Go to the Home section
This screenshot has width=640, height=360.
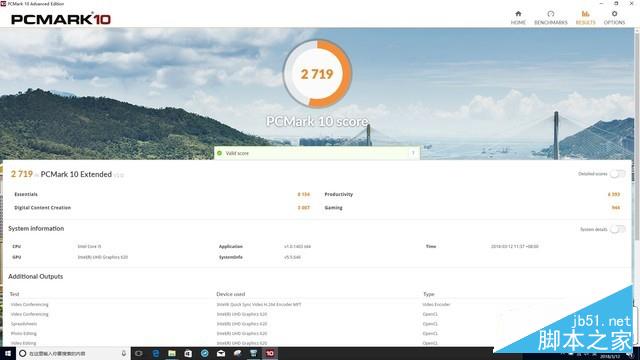(x=518, y=18)
